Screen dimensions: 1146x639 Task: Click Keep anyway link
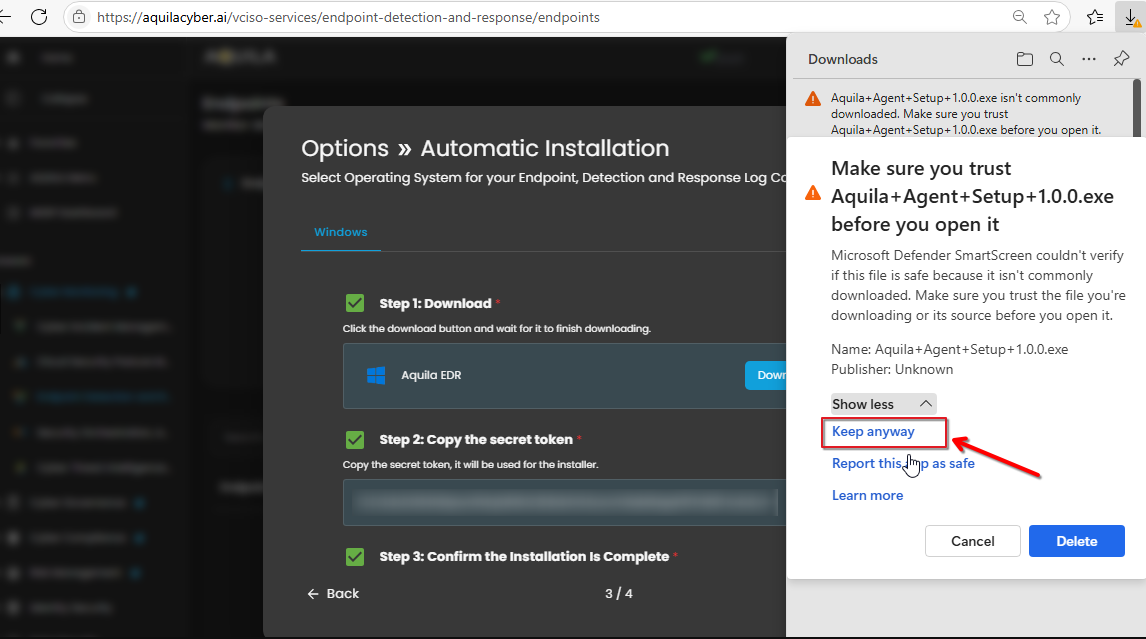[x=873, y=432]
